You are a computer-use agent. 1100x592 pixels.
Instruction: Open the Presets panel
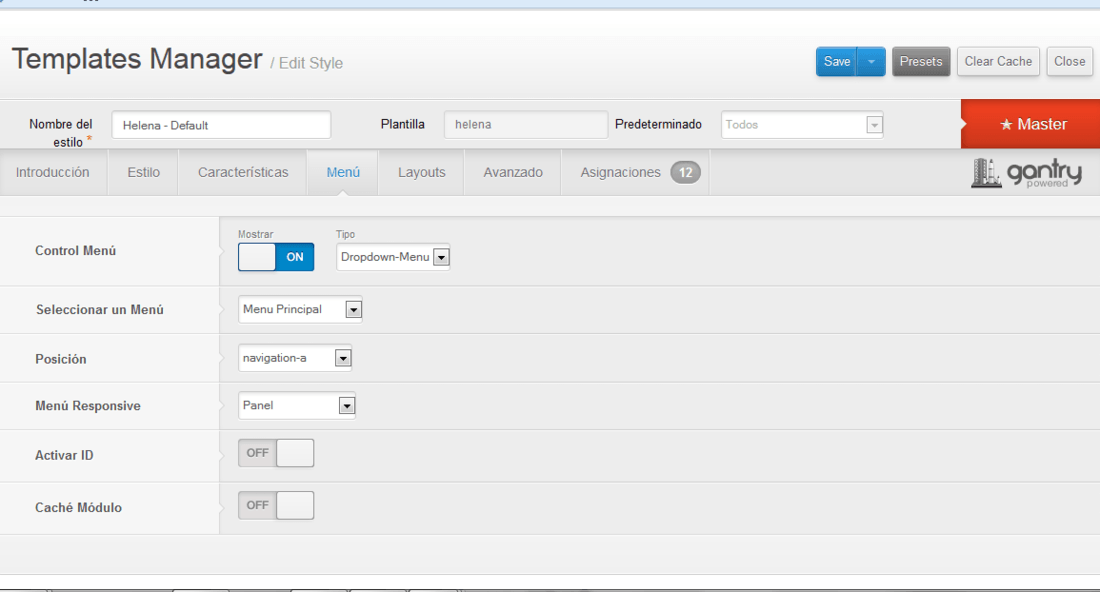click(x=921, y=62)
